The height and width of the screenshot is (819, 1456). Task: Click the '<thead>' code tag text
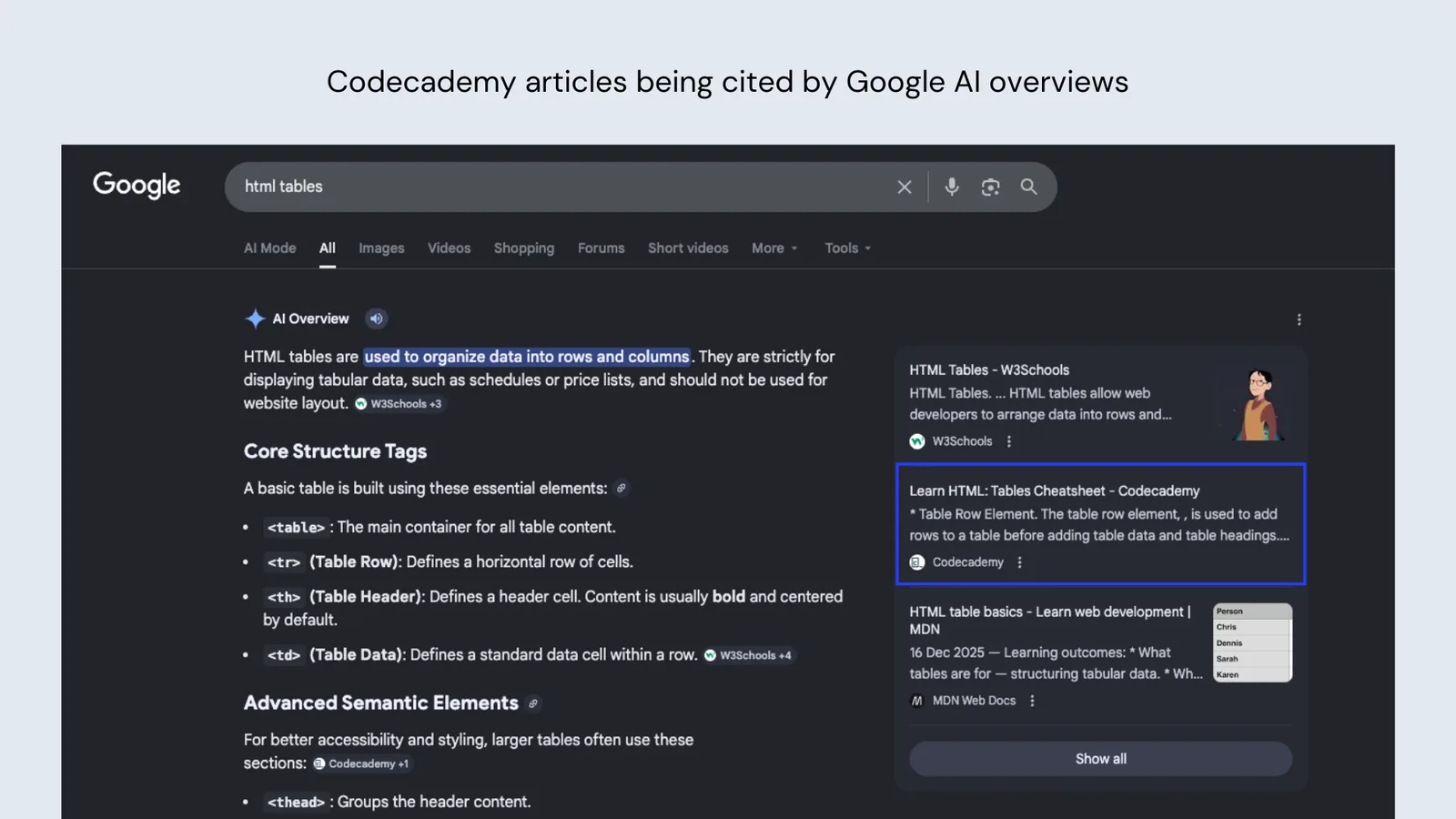296,803
